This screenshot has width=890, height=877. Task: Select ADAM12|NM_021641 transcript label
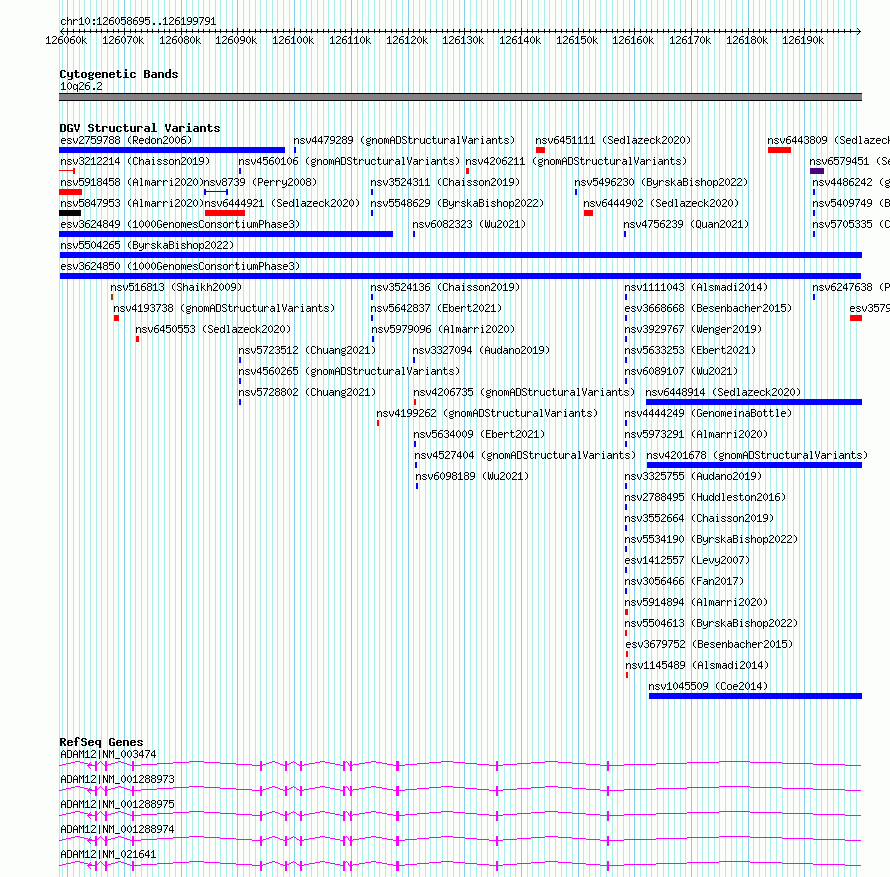(108, 854)
